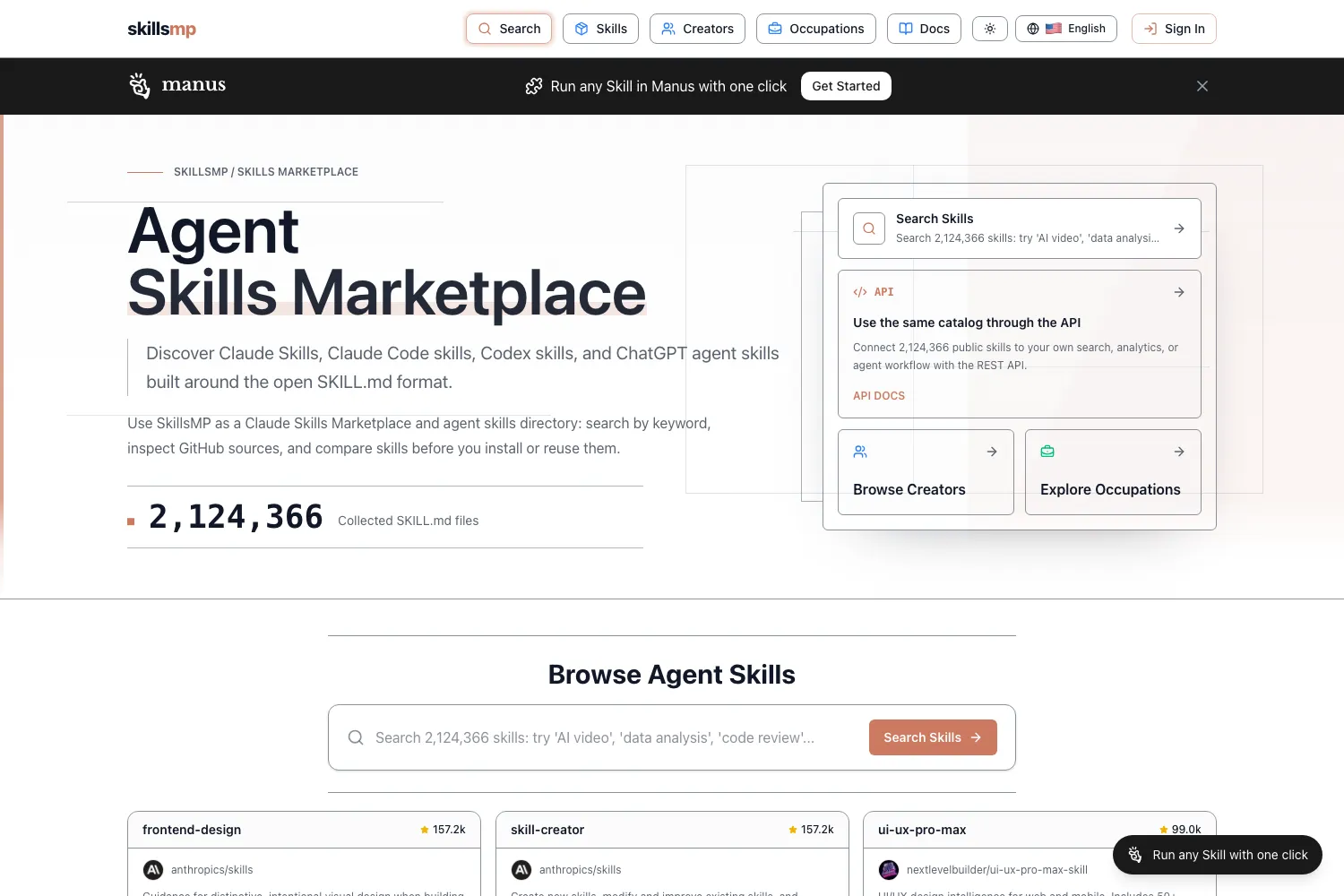The image size is (1344, 896).
Task: Click the puzzle icon beside Run any Skill
Action: pos(534,86)
